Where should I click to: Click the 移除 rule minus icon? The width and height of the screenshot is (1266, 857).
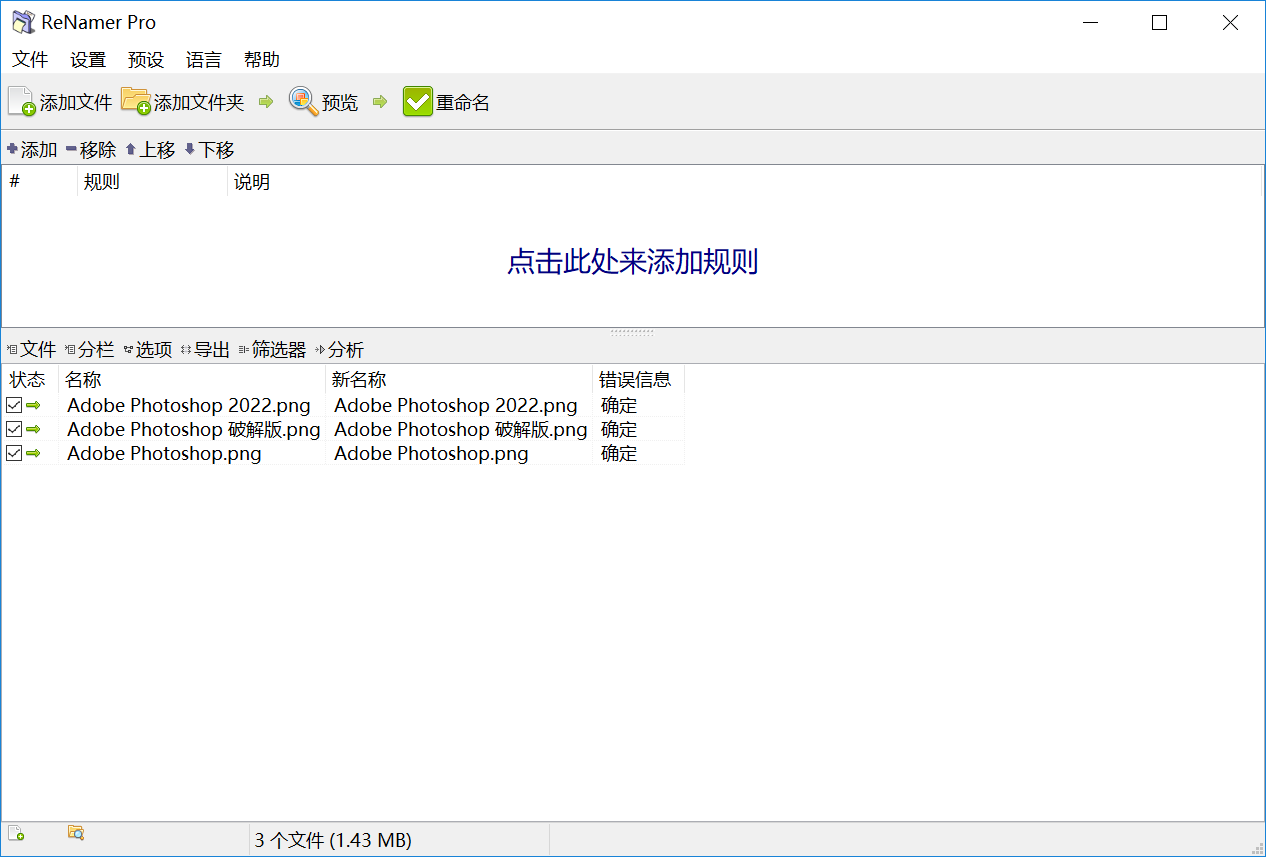click(71, 149)
